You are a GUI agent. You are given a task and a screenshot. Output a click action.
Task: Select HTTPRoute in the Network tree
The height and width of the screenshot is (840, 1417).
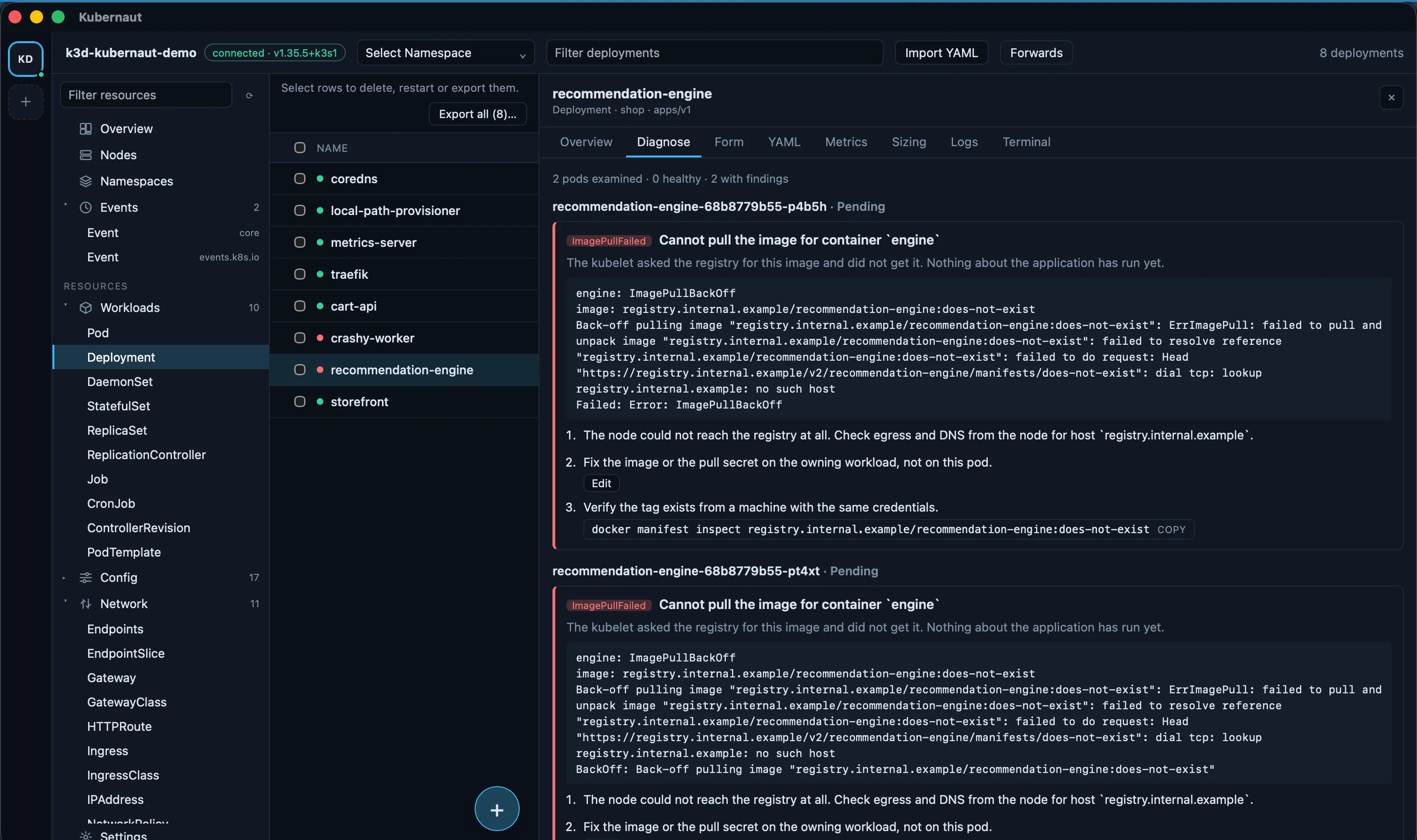161,726
